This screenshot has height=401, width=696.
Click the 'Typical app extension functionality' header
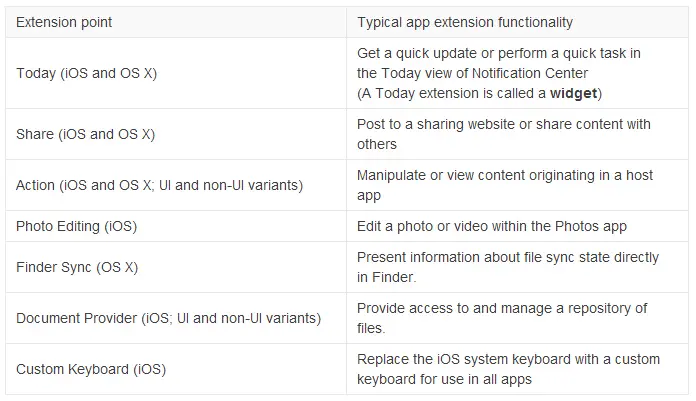click(x=465, y=22)
